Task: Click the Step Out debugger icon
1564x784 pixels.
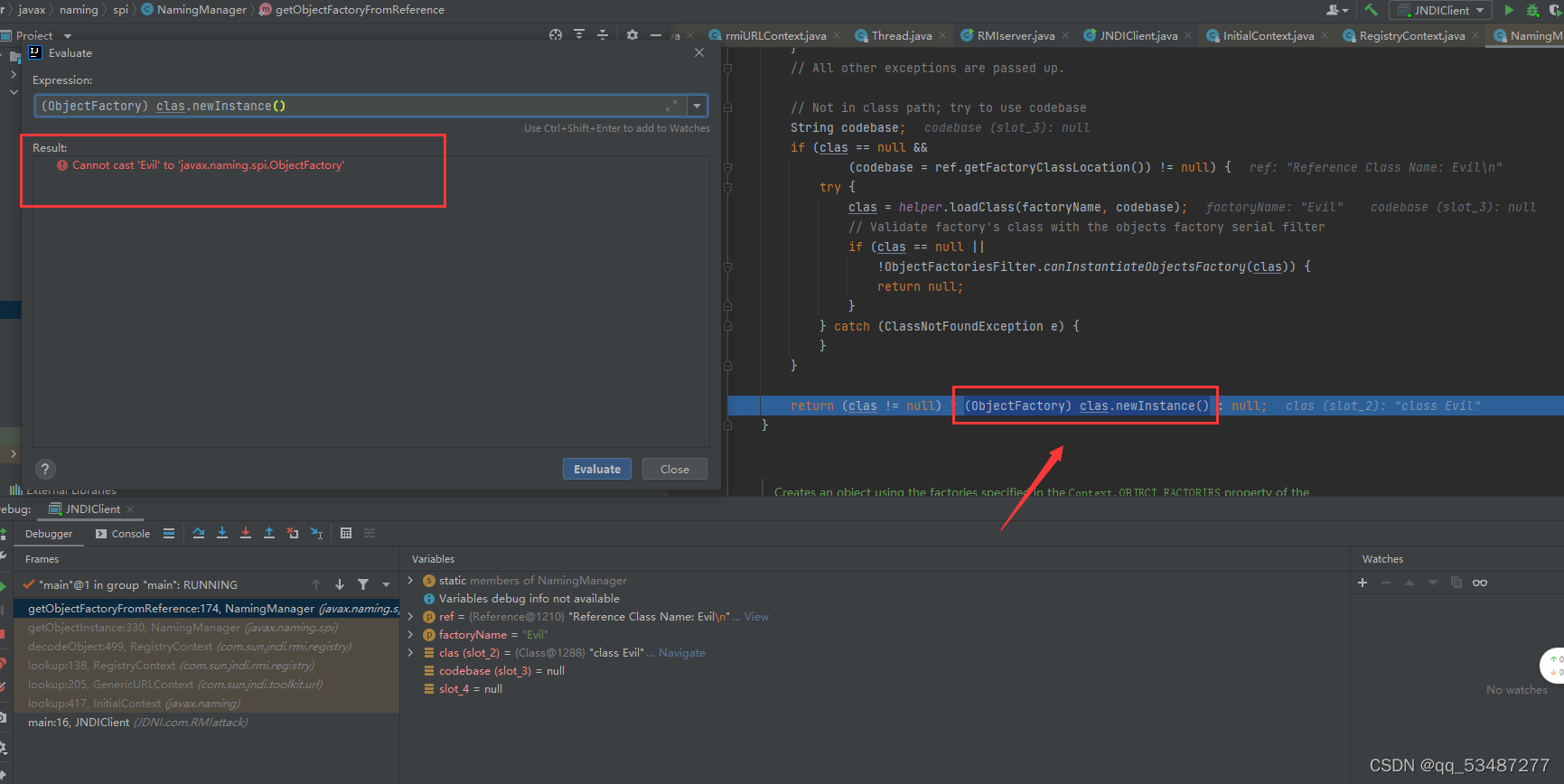Action: (x=269, y=533)
